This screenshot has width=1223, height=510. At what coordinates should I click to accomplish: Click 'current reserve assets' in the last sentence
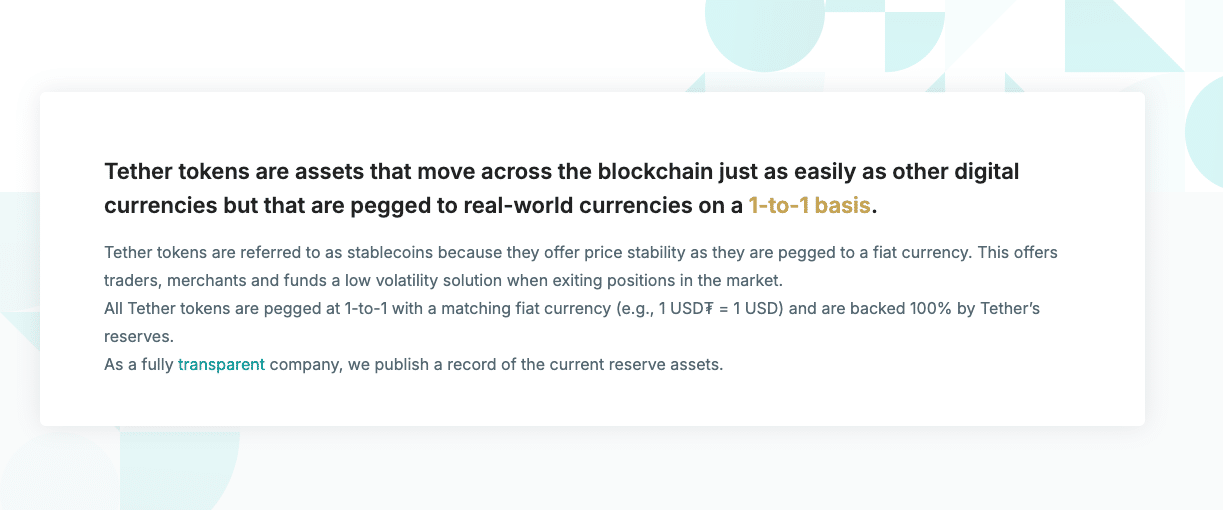tap(636, 364)
